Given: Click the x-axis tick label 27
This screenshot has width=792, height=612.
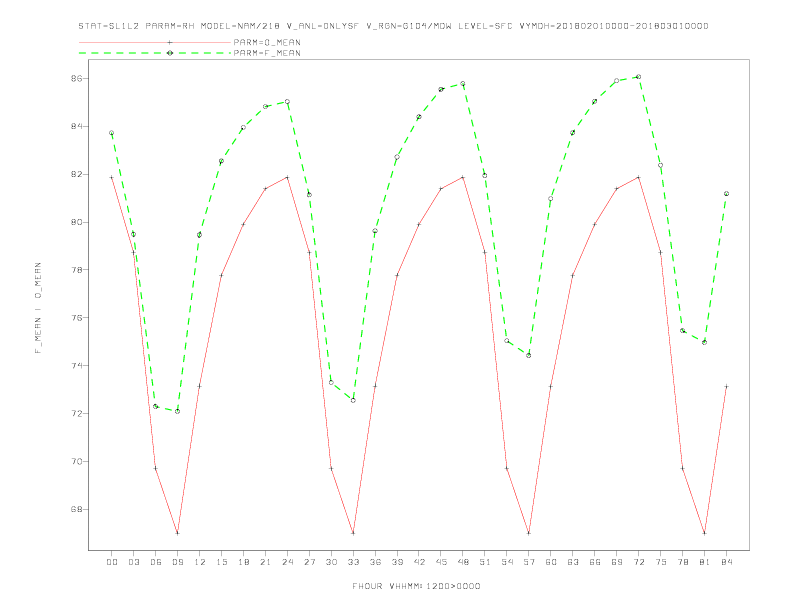Looking at the screenshot, I should [309, 562].
